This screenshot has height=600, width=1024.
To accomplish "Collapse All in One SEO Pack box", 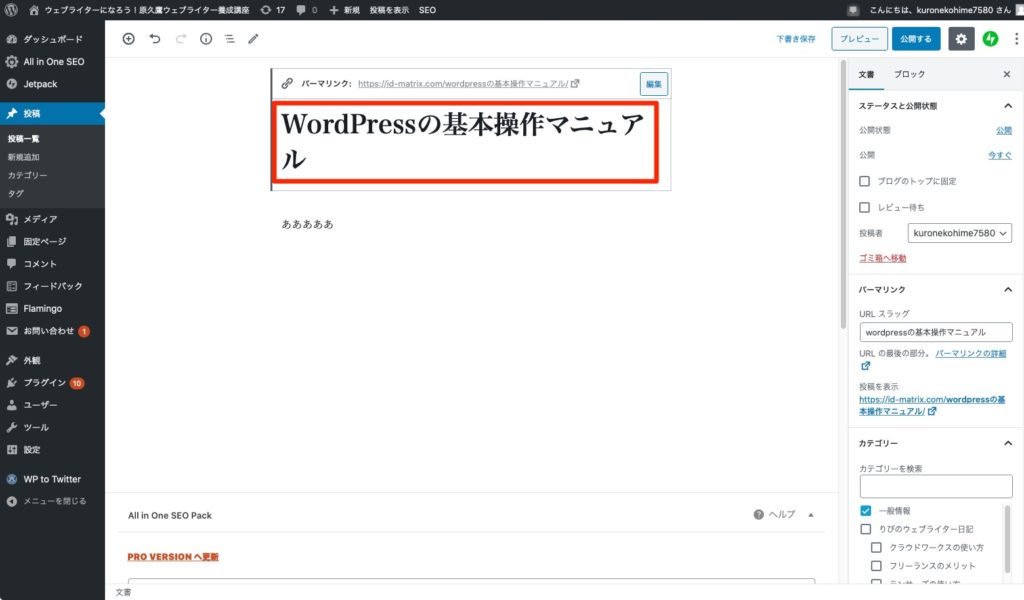I will [x=811, y=514].
